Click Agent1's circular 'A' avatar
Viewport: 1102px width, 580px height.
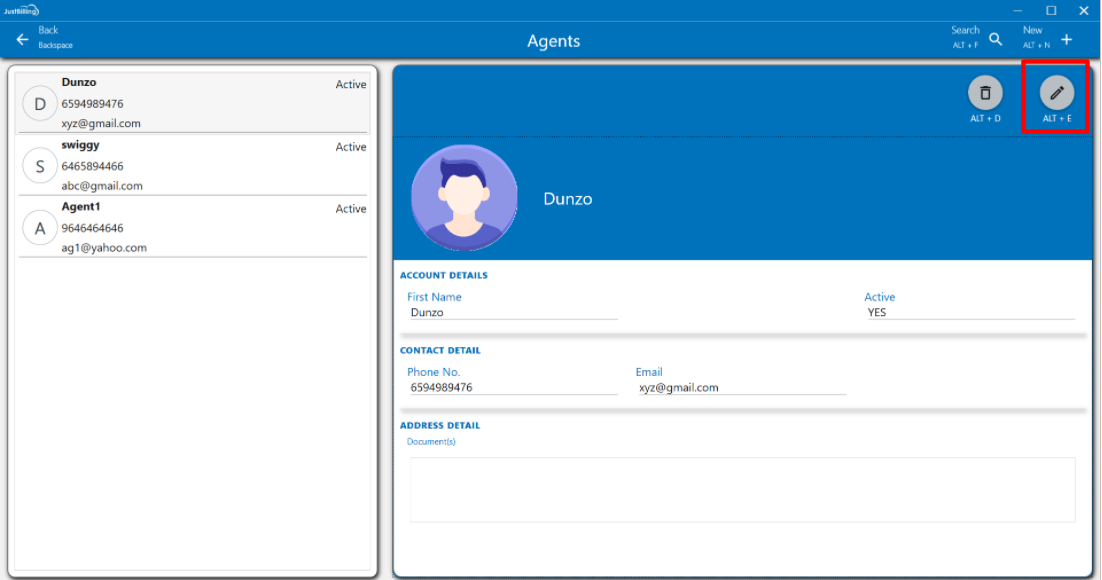tap(40, 228)
